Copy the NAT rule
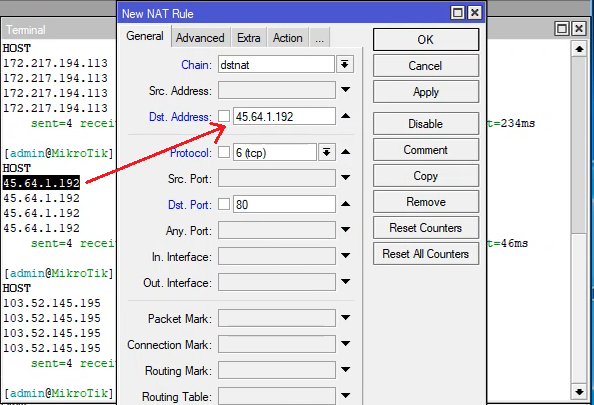Viewport: 594px width, 405px height. (x=426, y=176)
